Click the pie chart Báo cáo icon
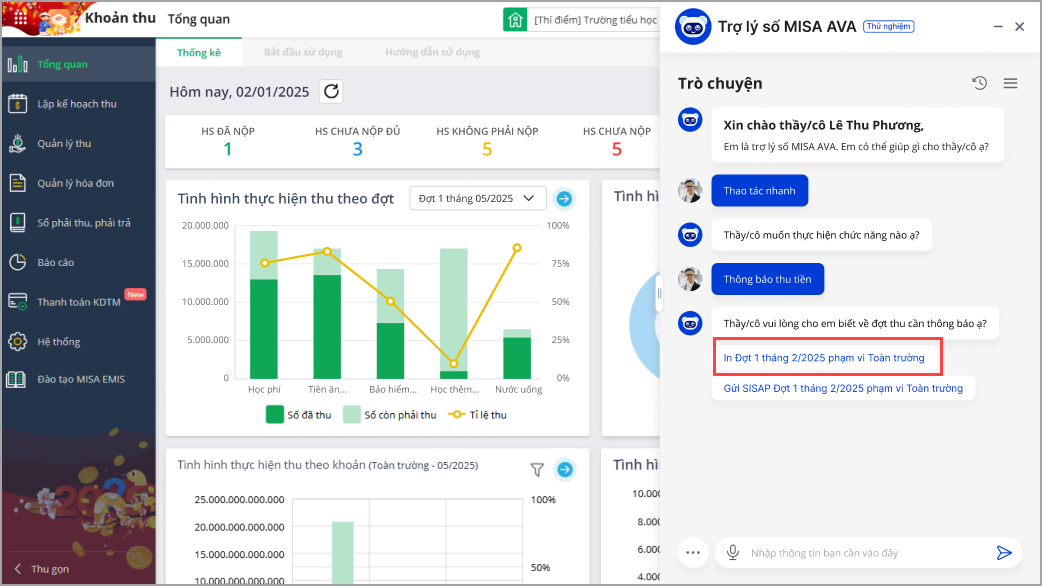 [x=17, y=262]
